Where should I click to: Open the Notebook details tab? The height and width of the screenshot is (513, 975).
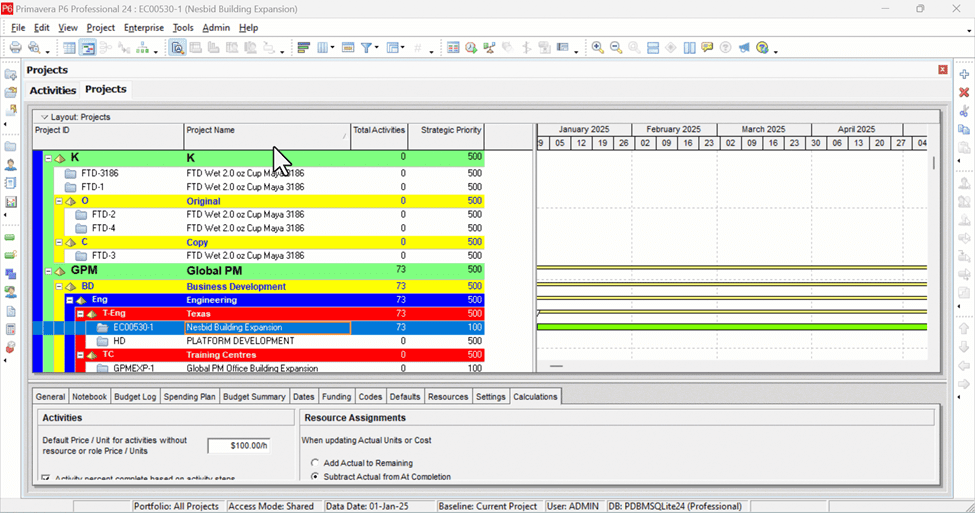(90, 397)
